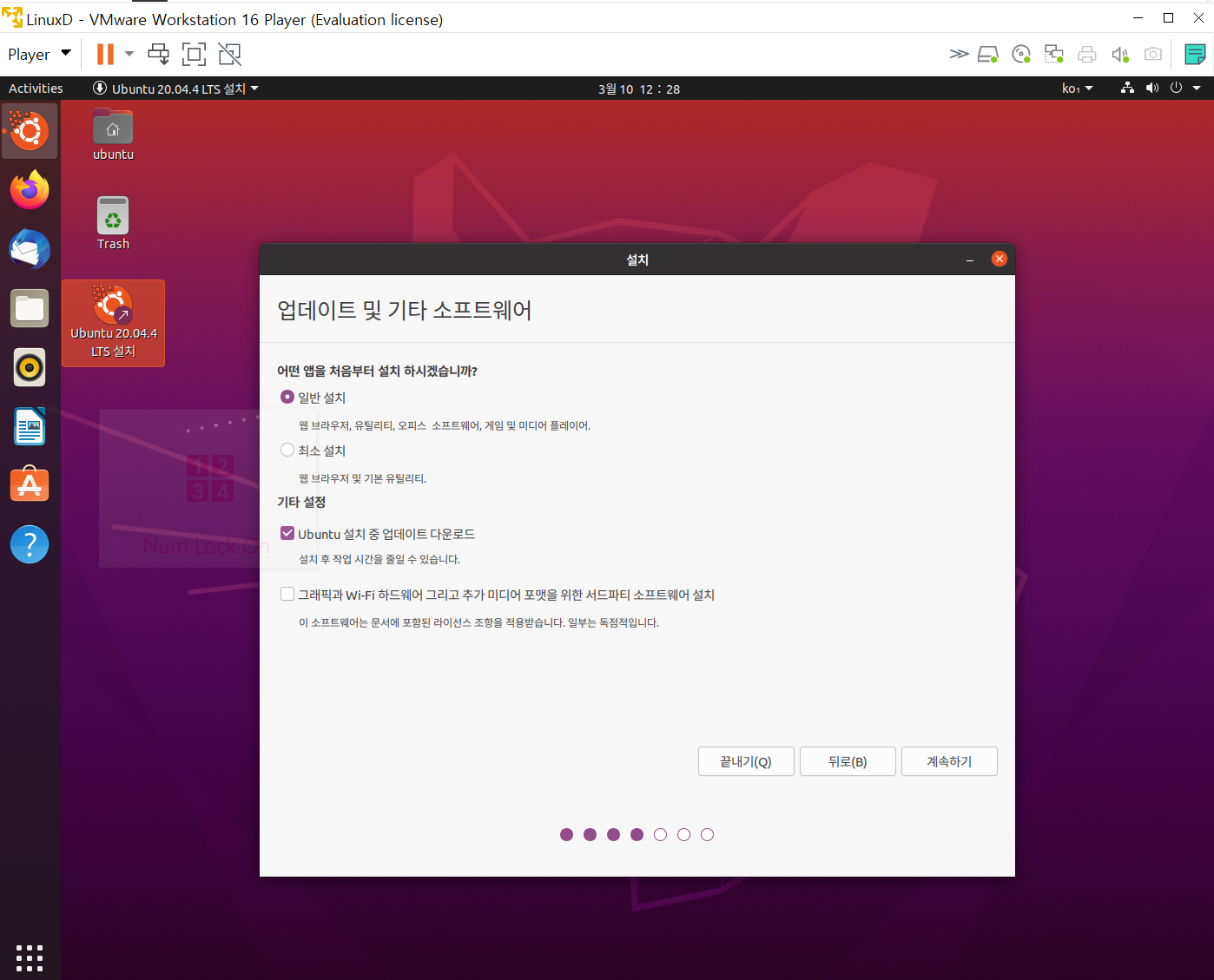
Task: Click the camera device icon
Action: coord(1153,55)
